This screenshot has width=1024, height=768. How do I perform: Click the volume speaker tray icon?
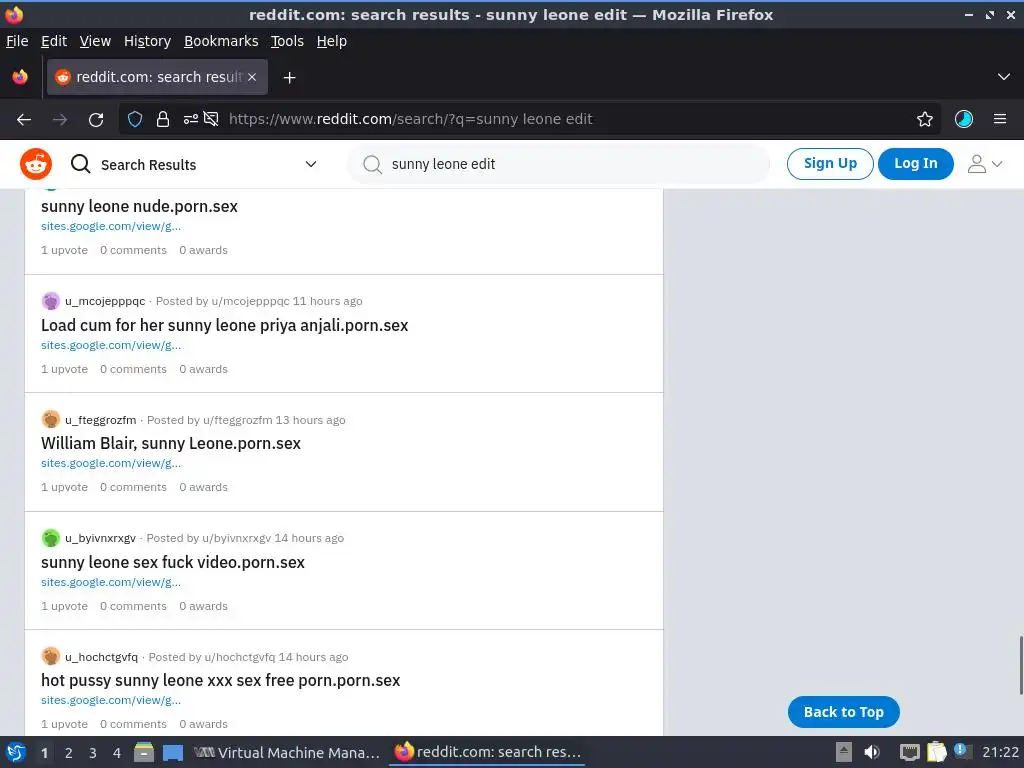coord(872,752)
